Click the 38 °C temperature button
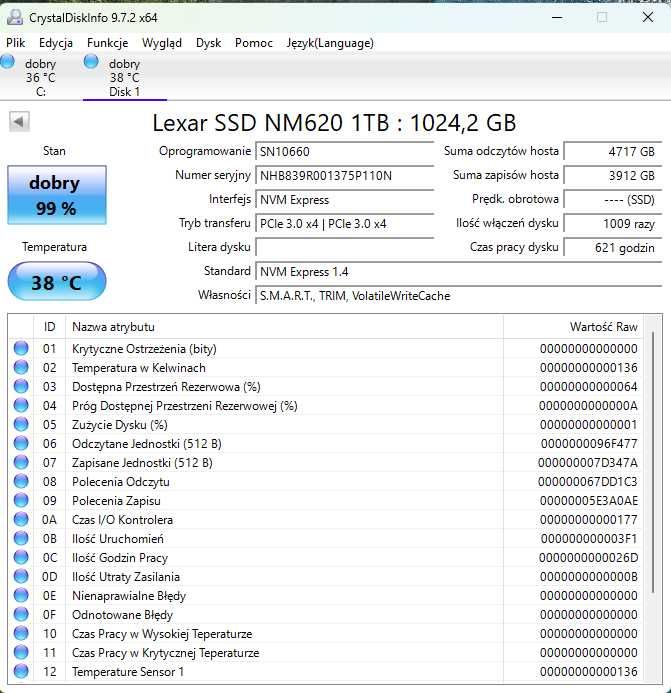The width and height of the screenshot is (671, 693). (x=57, y=282)
